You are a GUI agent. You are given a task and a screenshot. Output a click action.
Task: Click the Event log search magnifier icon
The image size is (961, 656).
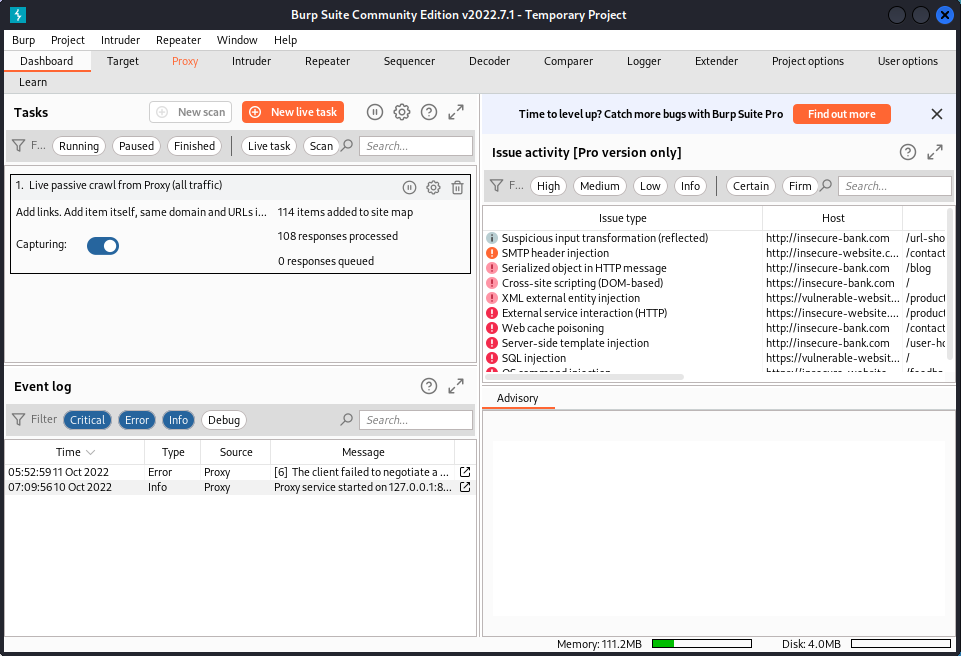tap(347, 419)
